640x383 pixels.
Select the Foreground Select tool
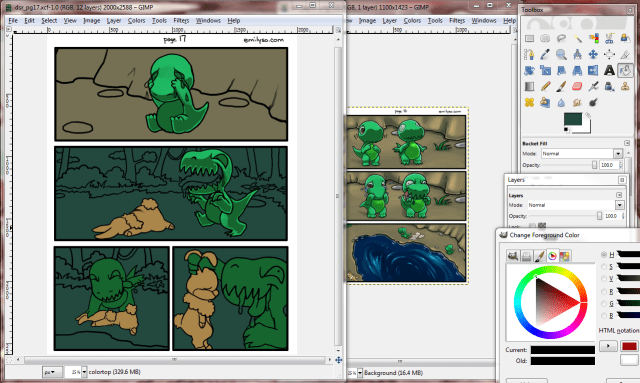click(625, 38)
